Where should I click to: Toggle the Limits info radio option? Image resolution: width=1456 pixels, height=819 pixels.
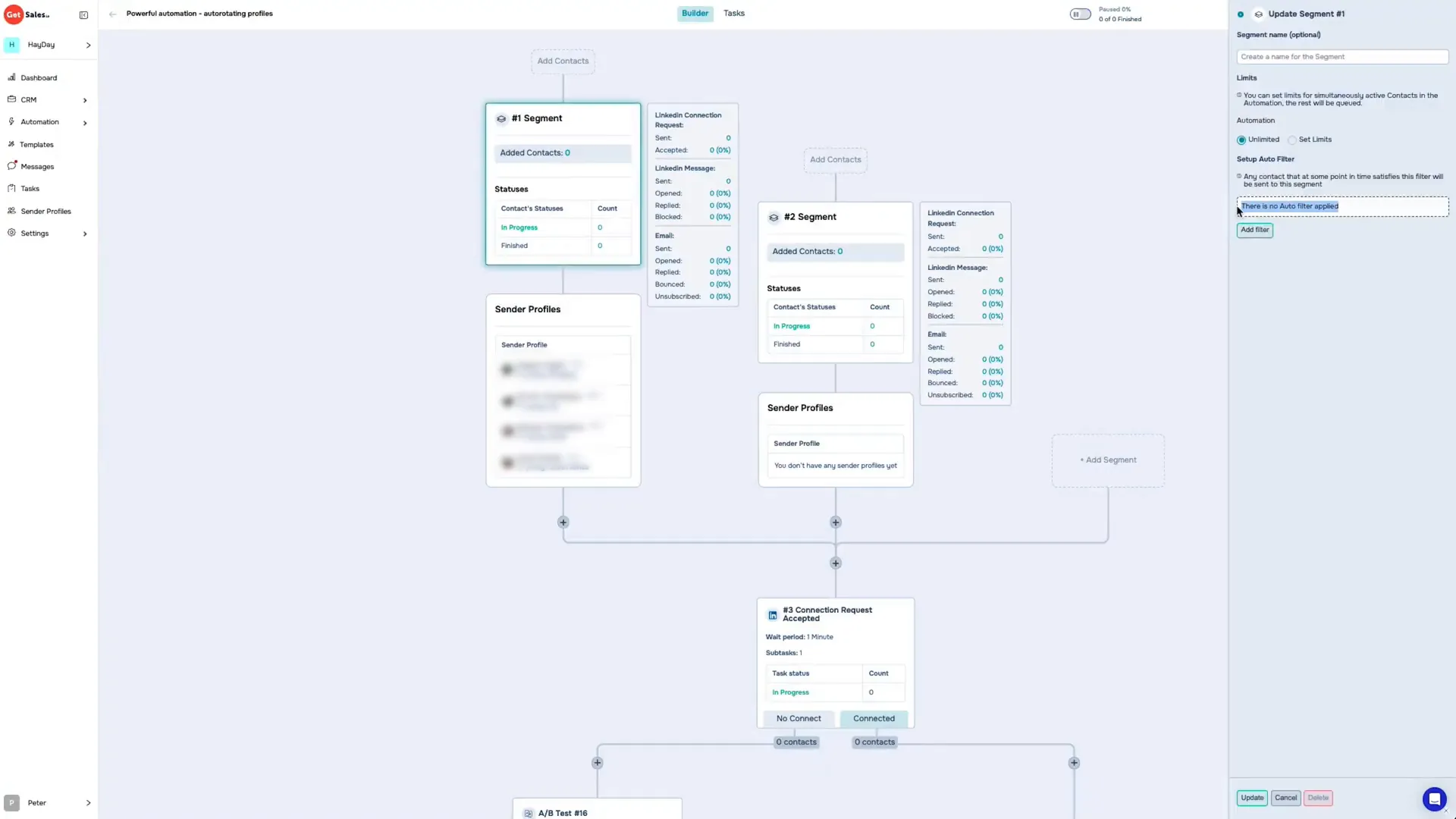pyautogui.click(x=1239, y=95)
